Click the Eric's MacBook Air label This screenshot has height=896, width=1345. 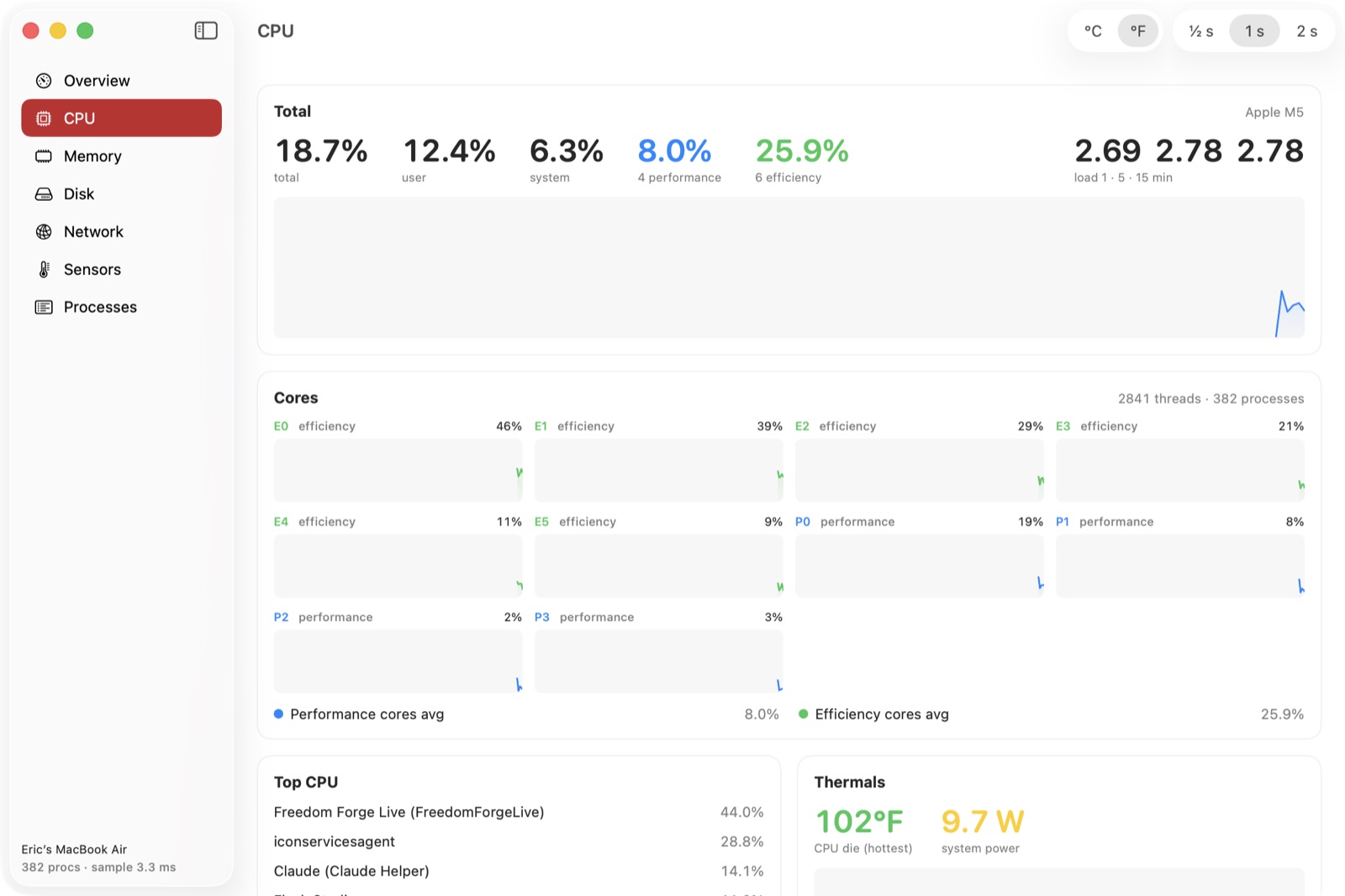74,850
